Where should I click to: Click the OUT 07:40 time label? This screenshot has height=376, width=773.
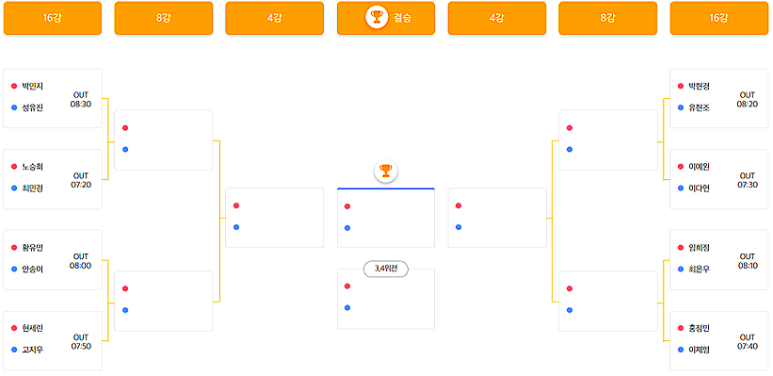click(747, 342)
